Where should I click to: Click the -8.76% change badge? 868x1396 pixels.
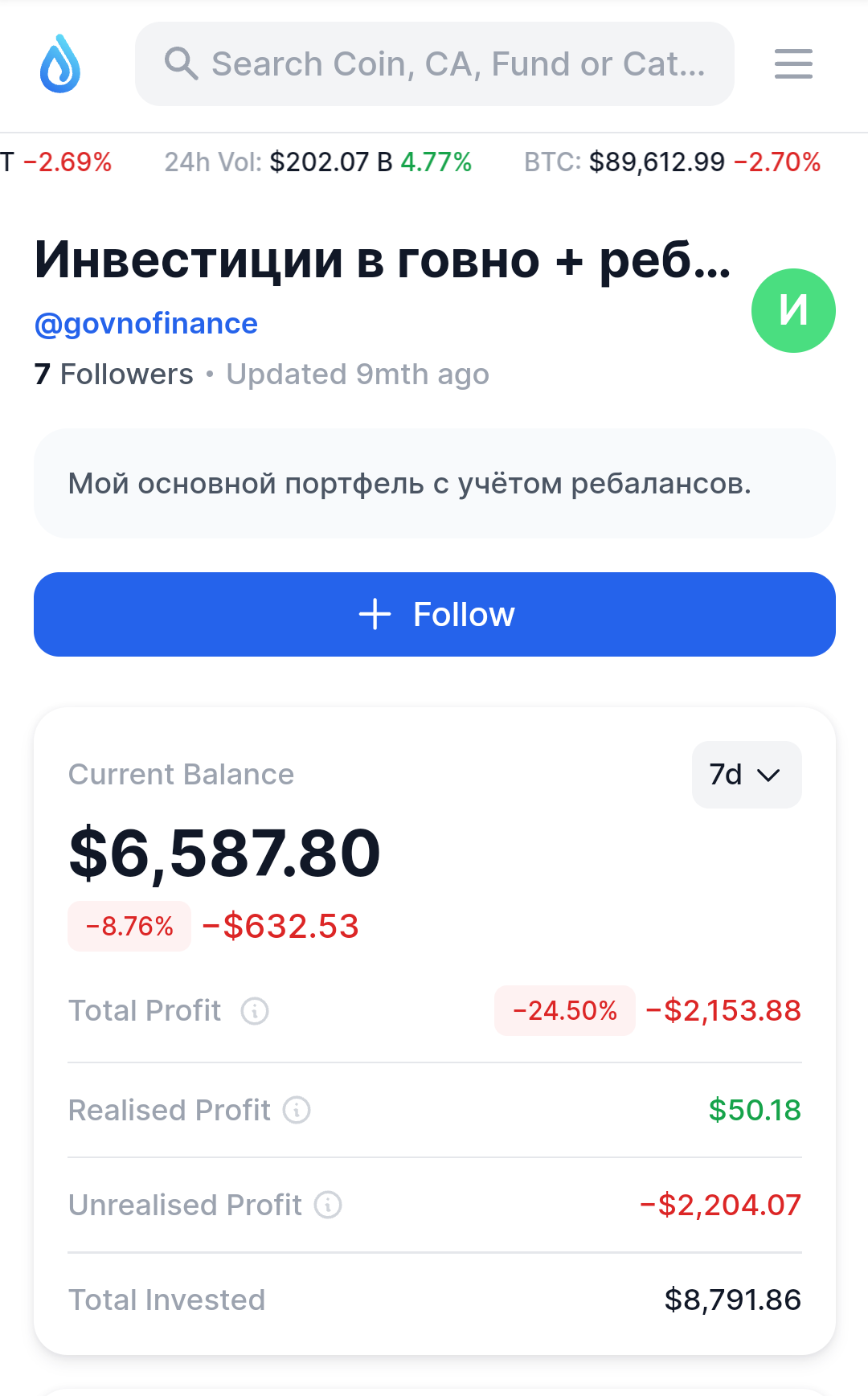point(129,926)
